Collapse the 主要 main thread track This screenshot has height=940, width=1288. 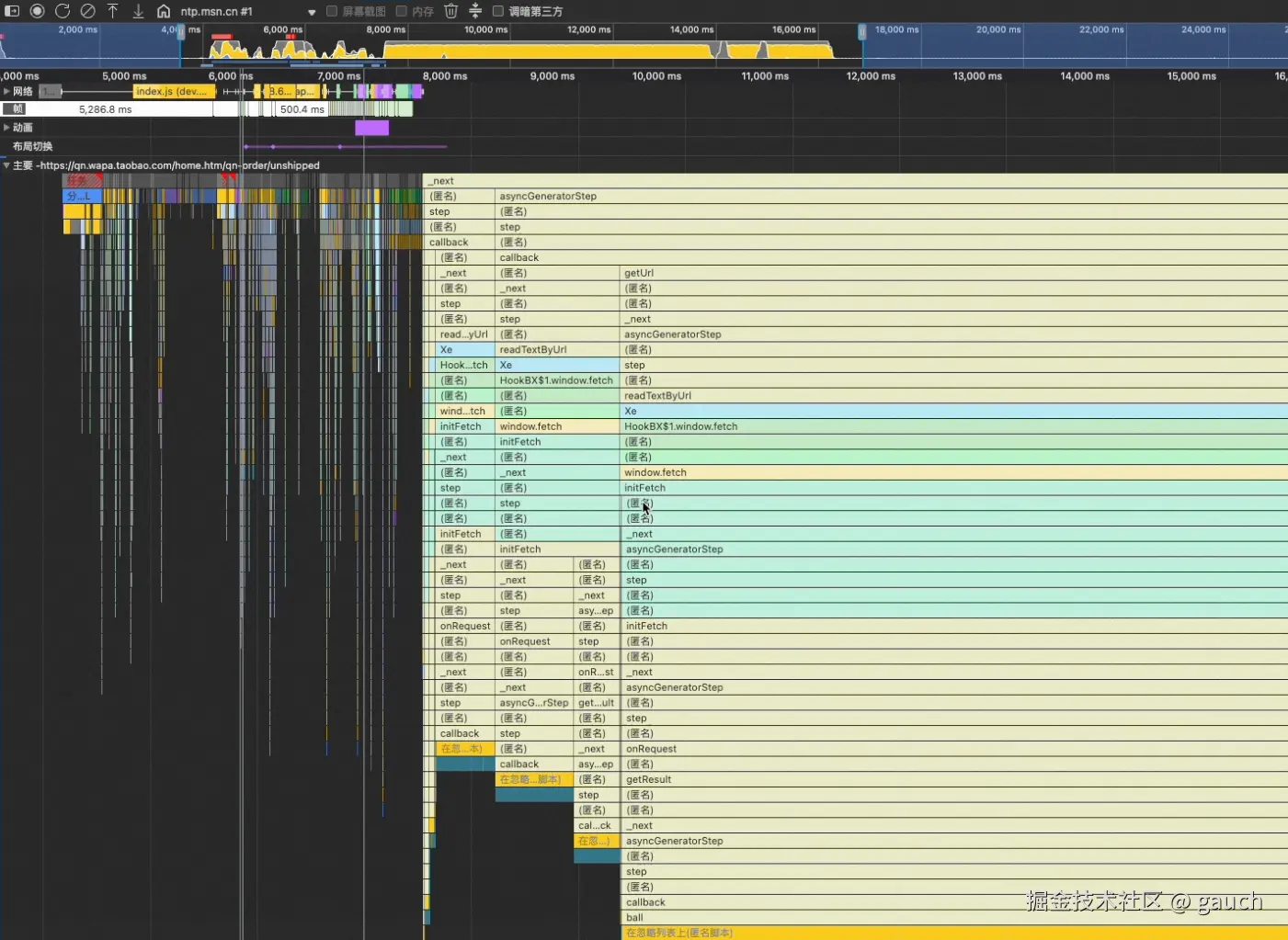[x=6, y=165]
